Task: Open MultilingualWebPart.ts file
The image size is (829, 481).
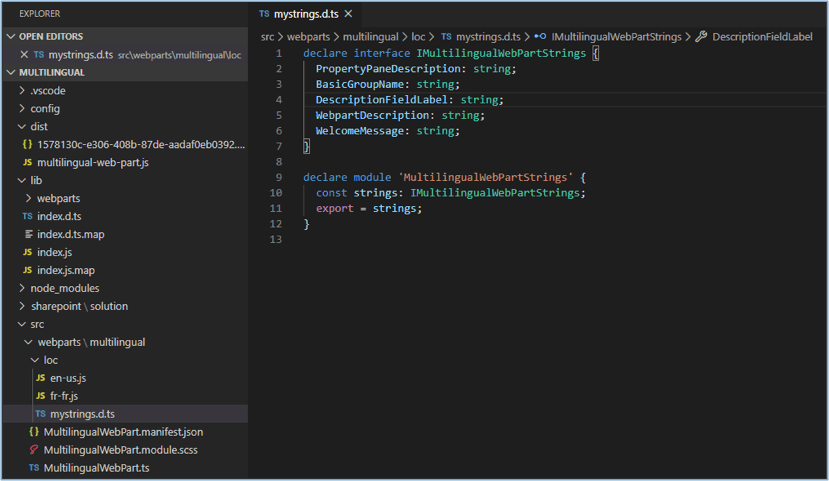Action: coord(97,468)
